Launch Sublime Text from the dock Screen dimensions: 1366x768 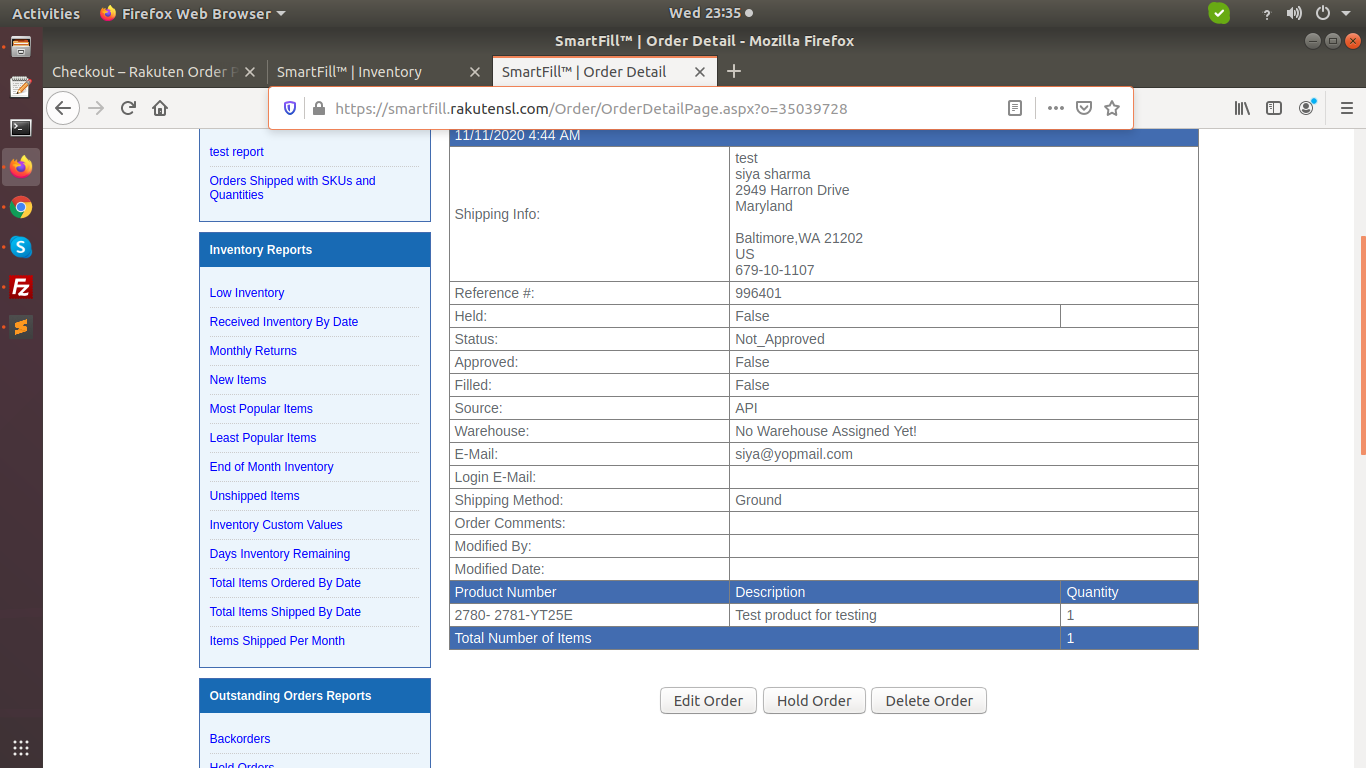tap(21, 327)
